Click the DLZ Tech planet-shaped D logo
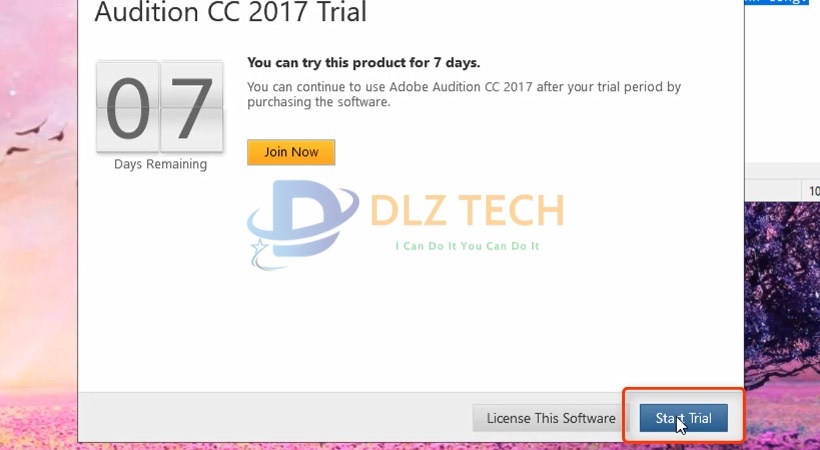 click(303, 220)
